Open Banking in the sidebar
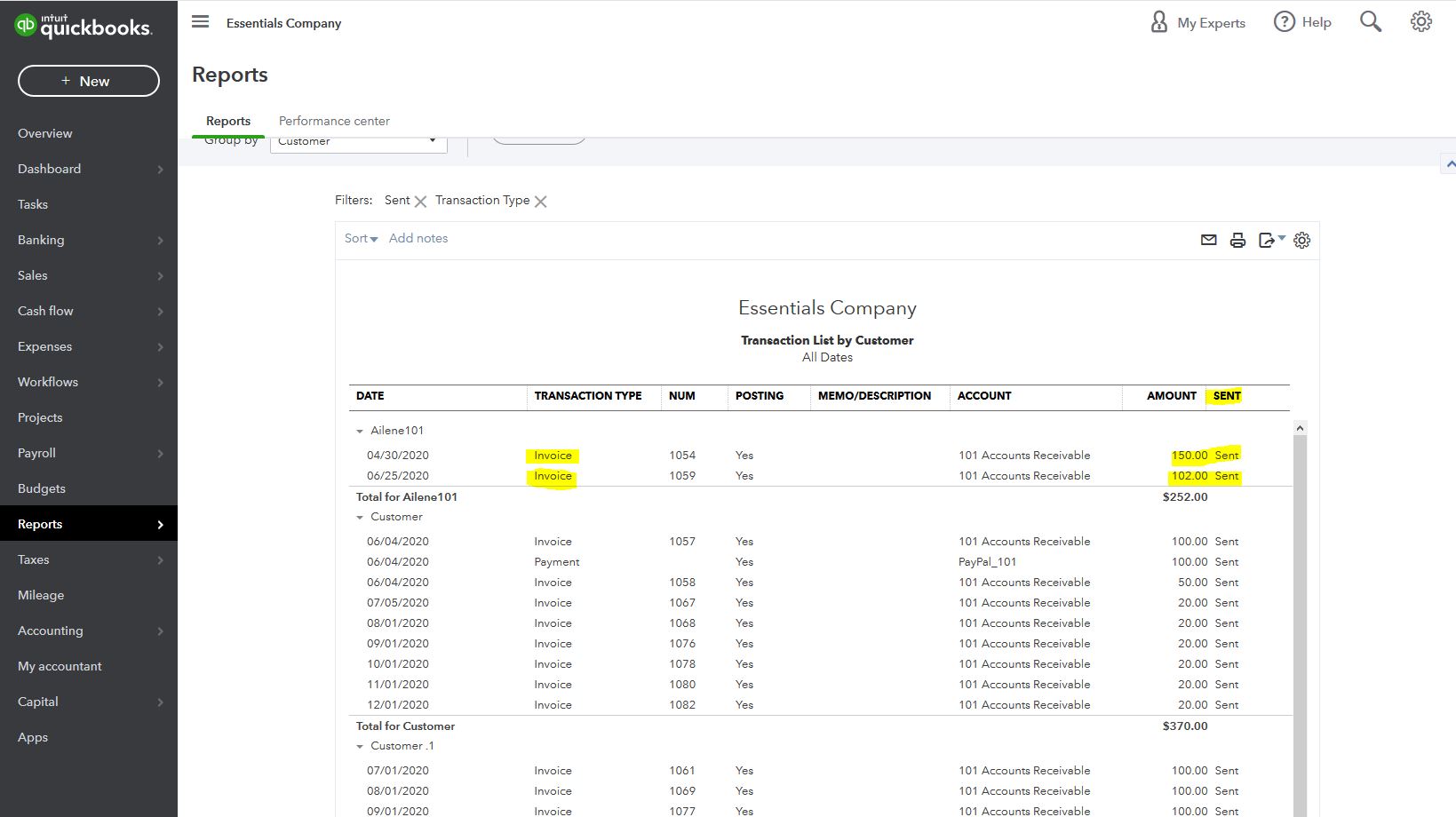Viewport: 1456px width, 817px height. tap(41, 240)
